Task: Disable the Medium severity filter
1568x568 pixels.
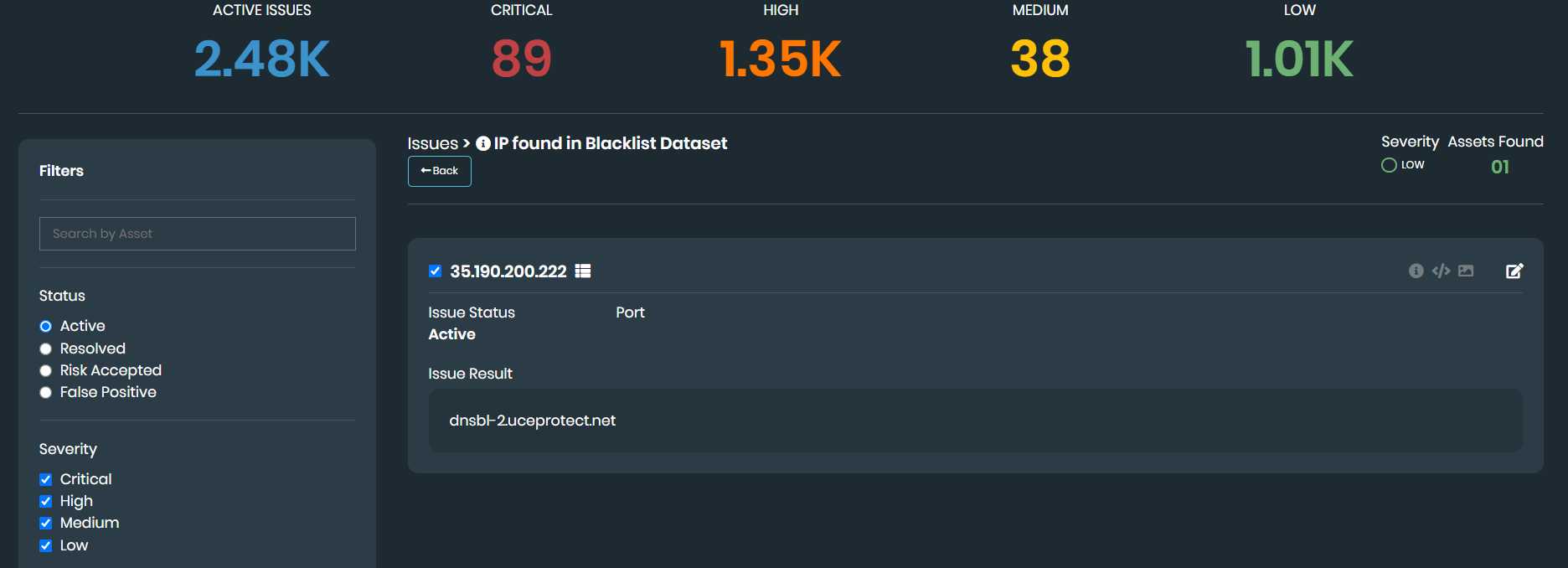Action: (x=46, y=523)
